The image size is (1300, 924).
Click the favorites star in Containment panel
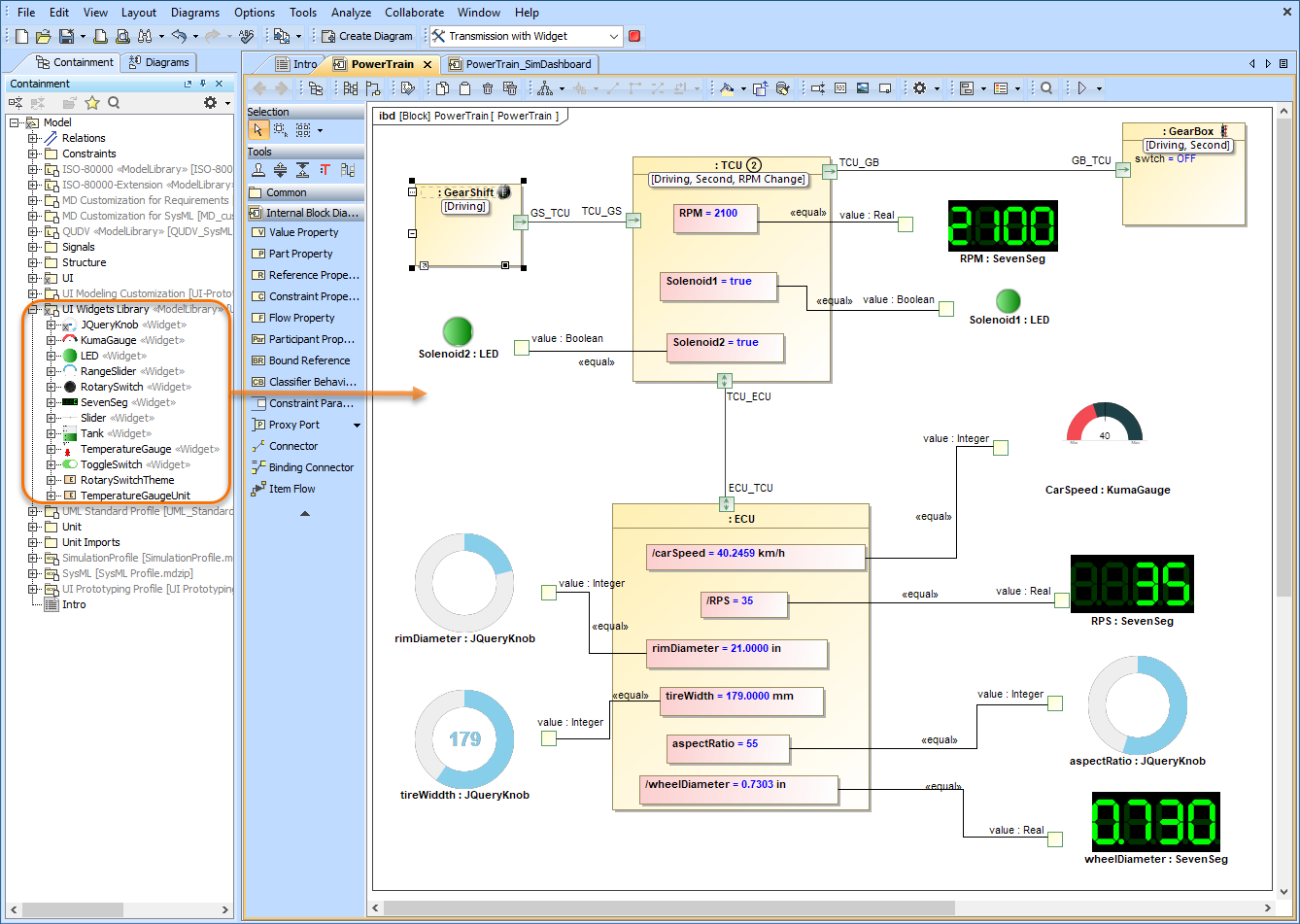pyautogui.click(x=92, y=103)
